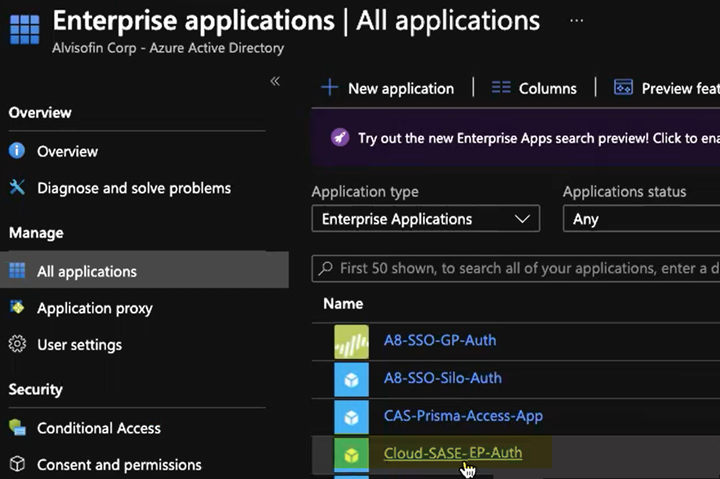The height and width of the screenshot is (479, 720).
Task: Click the Application proxy icon
Action: pyautogui.click(x=17, y=308)
